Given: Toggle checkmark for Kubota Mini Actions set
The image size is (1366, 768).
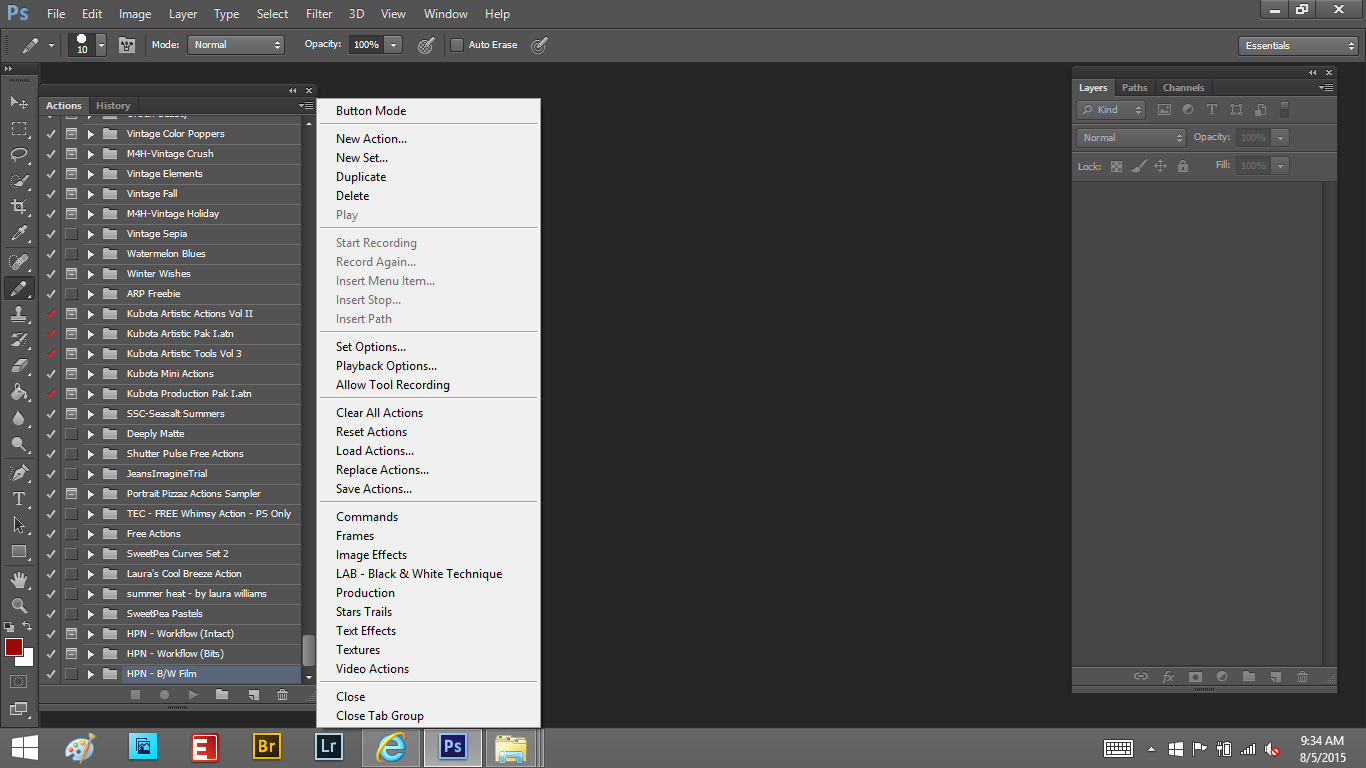Looking at the screenshot, I should (51, 374).
